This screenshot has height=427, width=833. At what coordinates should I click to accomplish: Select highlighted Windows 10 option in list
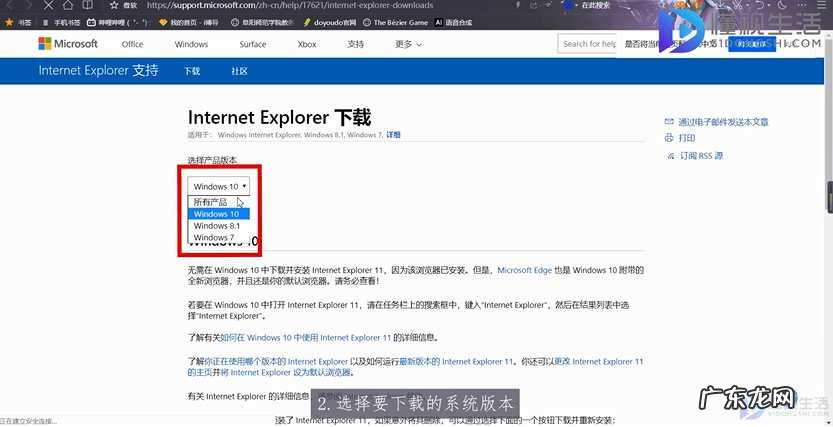(218, 214)
